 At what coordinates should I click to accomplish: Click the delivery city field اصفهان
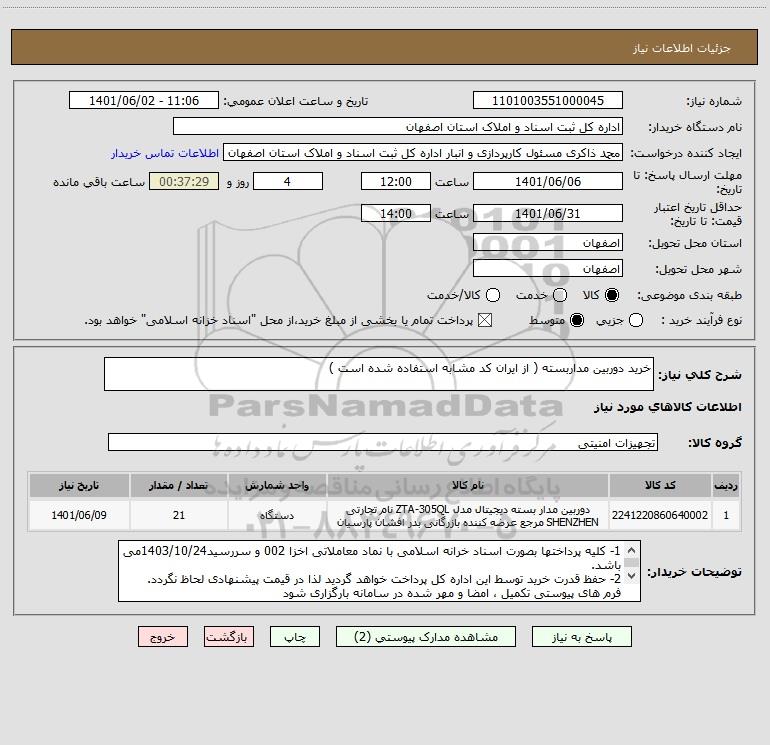coord(548,269)
